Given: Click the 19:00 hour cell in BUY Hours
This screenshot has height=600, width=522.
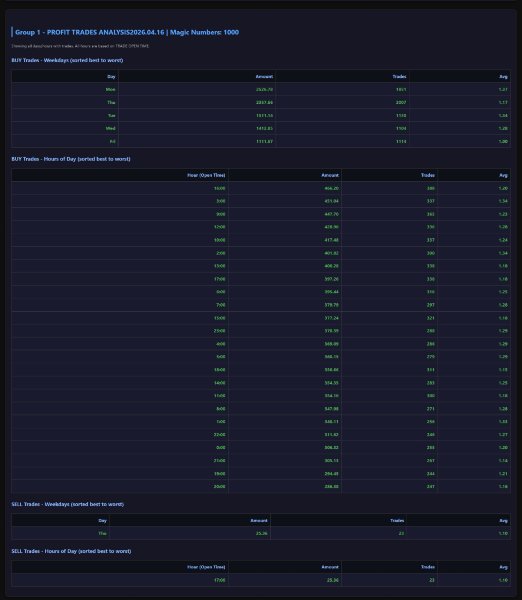Looking at the screenshot, I should 120,474.
